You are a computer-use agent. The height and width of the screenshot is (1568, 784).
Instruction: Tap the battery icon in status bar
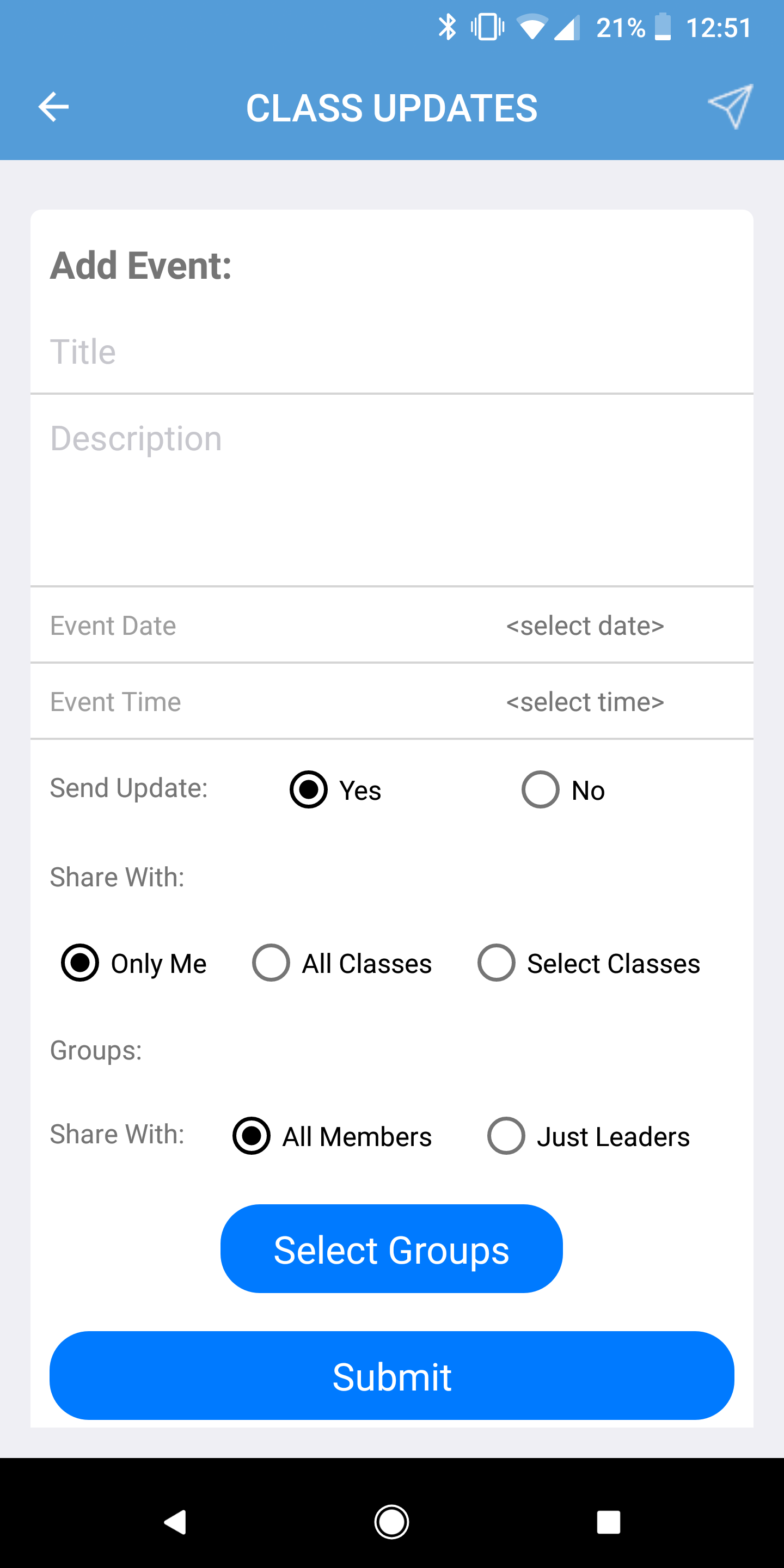click(x=662, y=27)
